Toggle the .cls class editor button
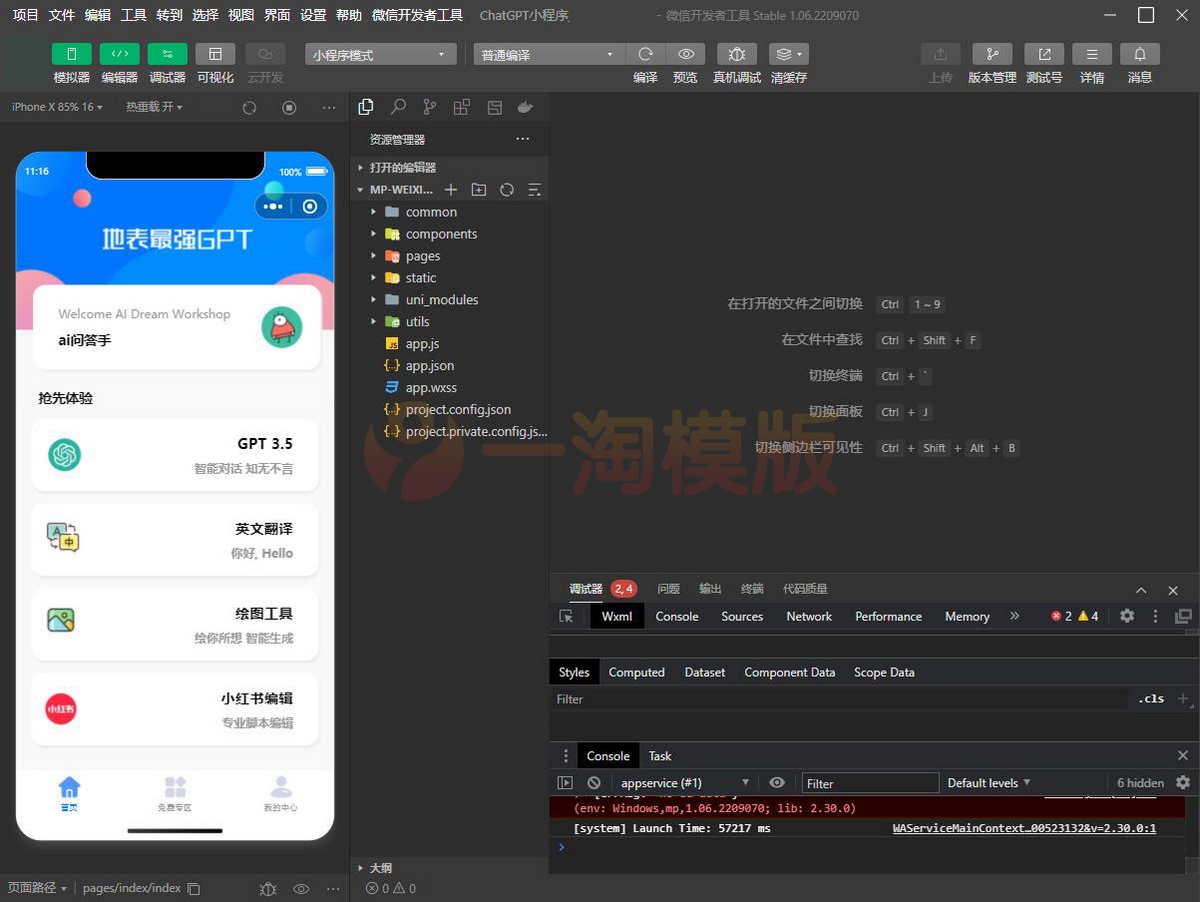 pyautogui.click(x=1151, y=699)
